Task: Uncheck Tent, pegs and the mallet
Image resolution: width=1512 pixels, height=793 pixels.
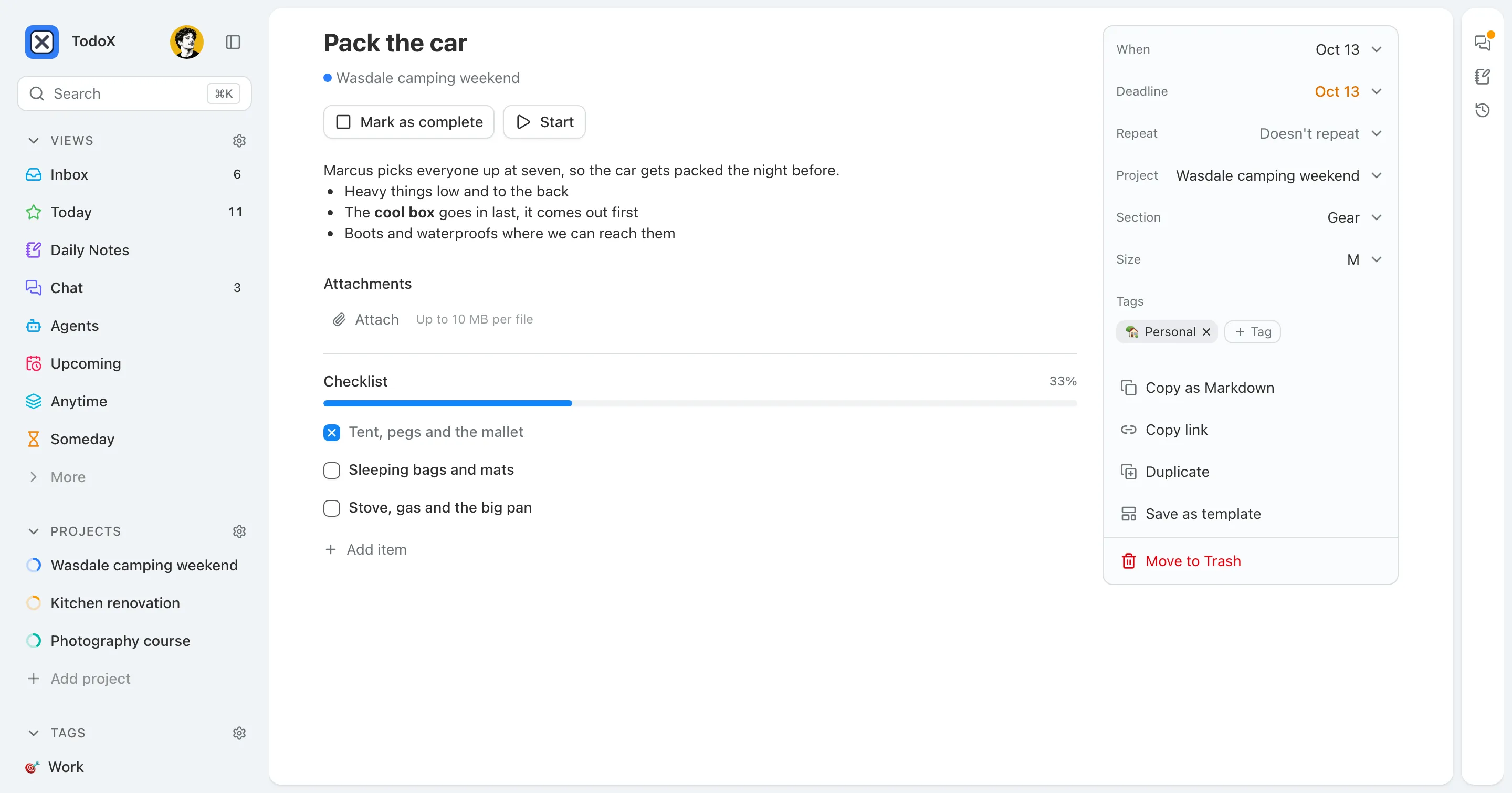Action: tap(332, 433)
